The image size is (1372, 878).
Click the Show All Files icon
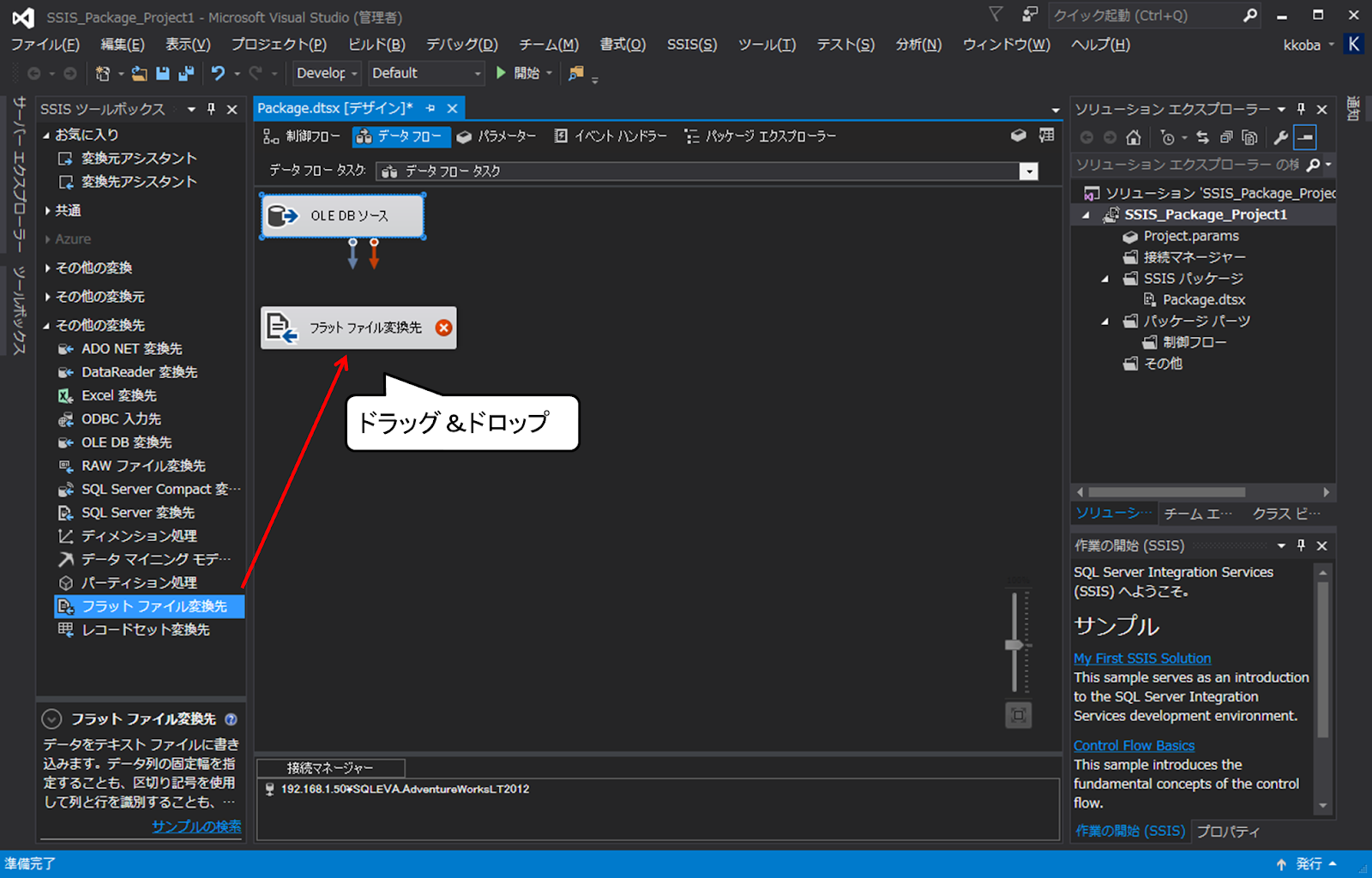pos(1249,137)
